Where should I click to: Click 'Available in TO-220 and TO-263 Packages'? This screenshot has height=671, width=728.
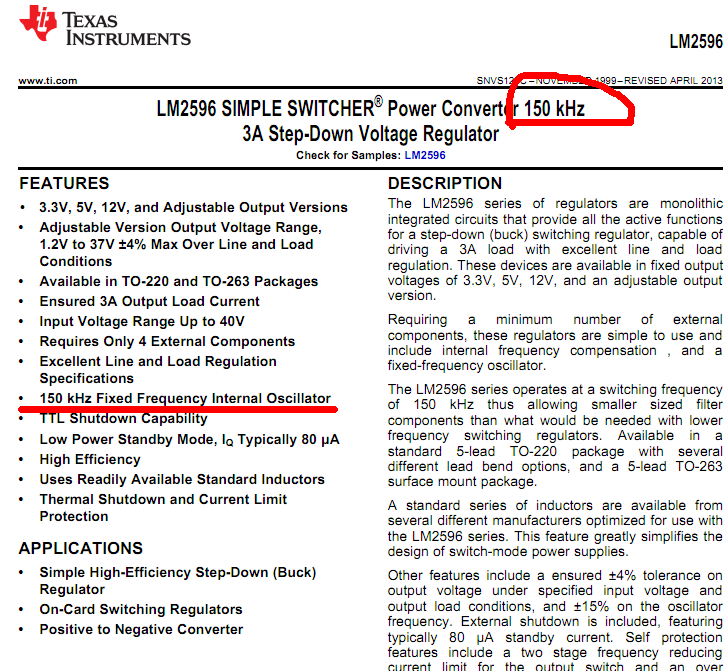[179, 281]
